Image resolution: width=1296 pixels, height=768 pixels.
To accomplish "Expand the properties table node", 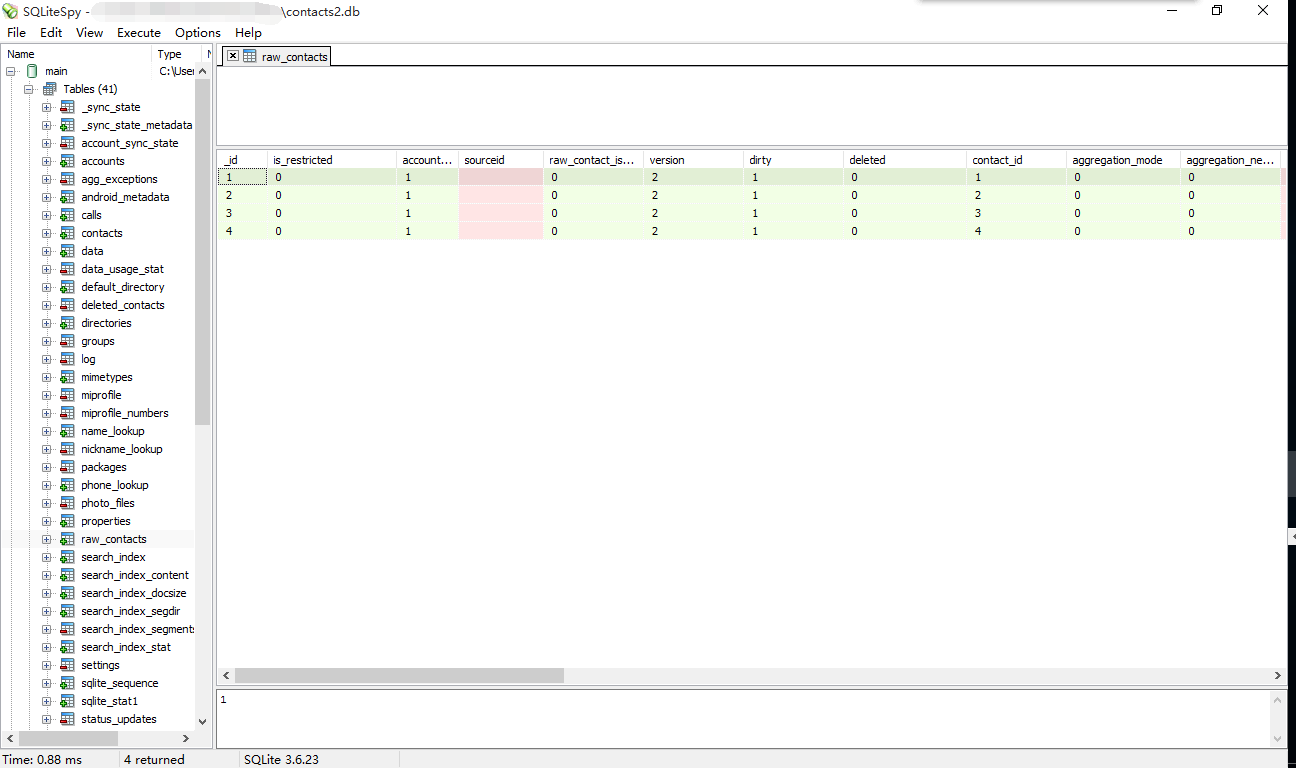I will tap(47, 521).
